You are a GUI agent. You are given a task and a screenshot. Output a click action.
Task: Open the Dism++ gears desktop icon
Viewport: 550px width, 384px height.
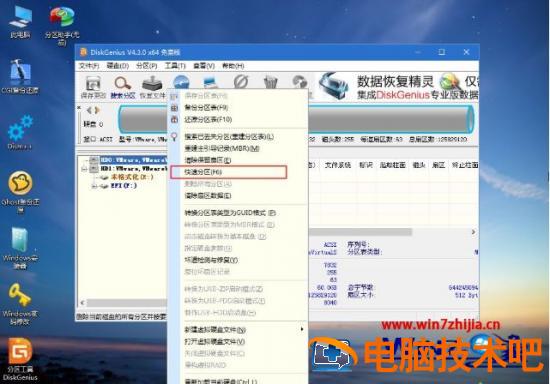(x=20, y=132)
